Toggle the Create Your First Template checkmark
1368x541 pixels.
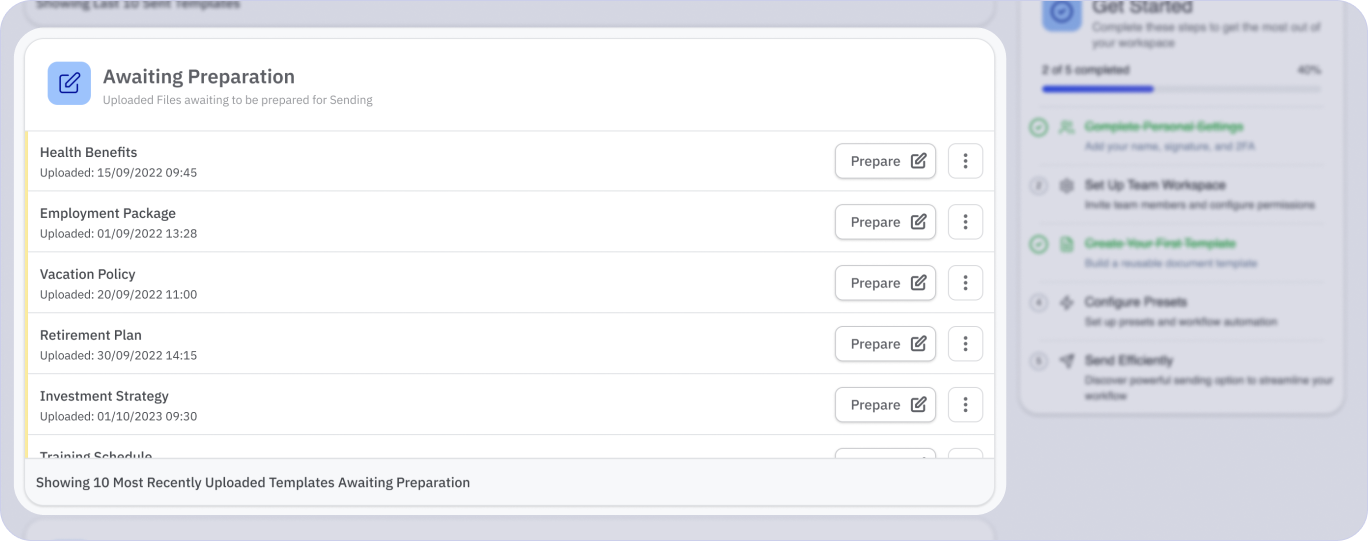(1039, 243)
